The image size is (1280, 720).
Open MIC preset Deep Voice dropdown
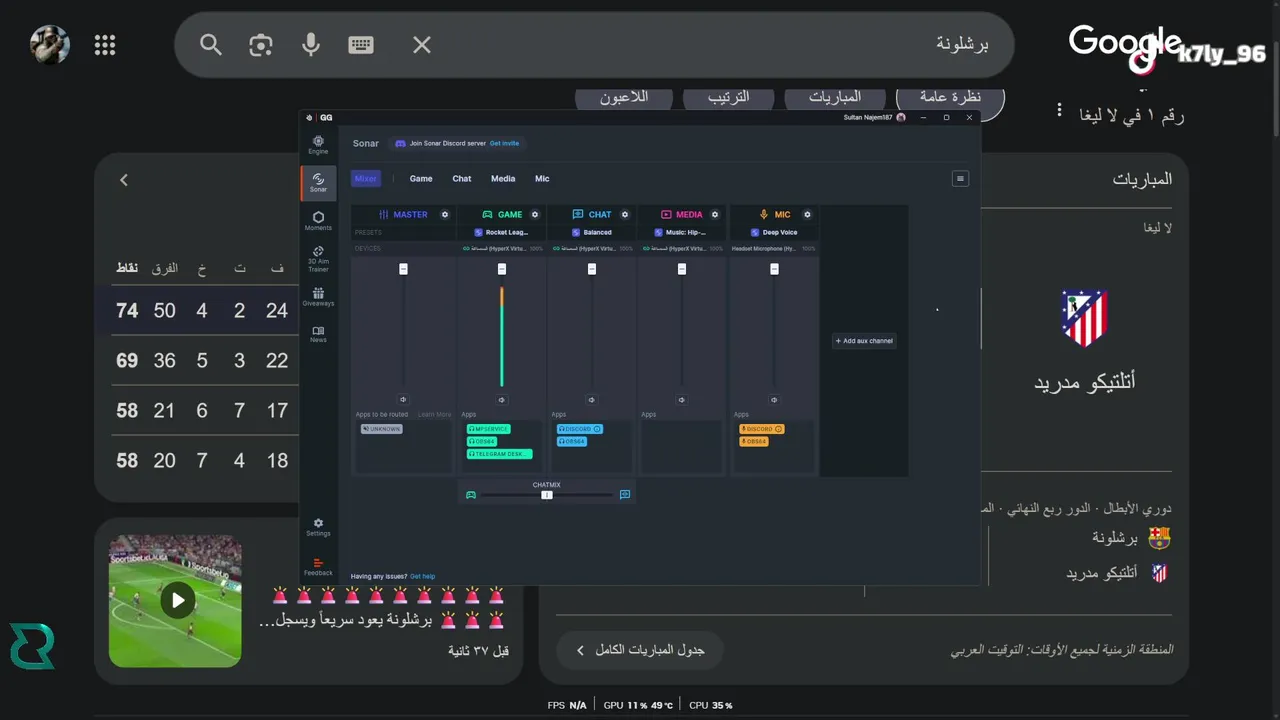tap(774, 232)
